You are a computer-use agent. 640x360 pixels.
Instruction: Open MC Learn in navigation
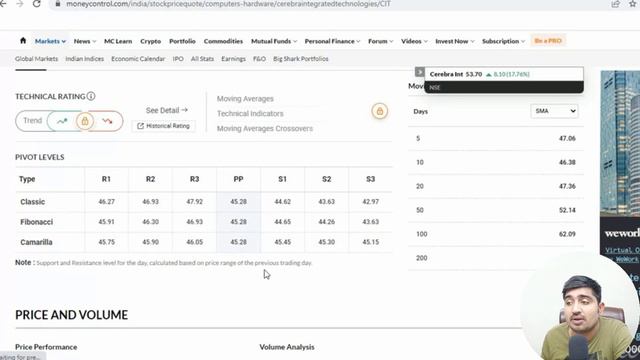click(x=118, y=41)
